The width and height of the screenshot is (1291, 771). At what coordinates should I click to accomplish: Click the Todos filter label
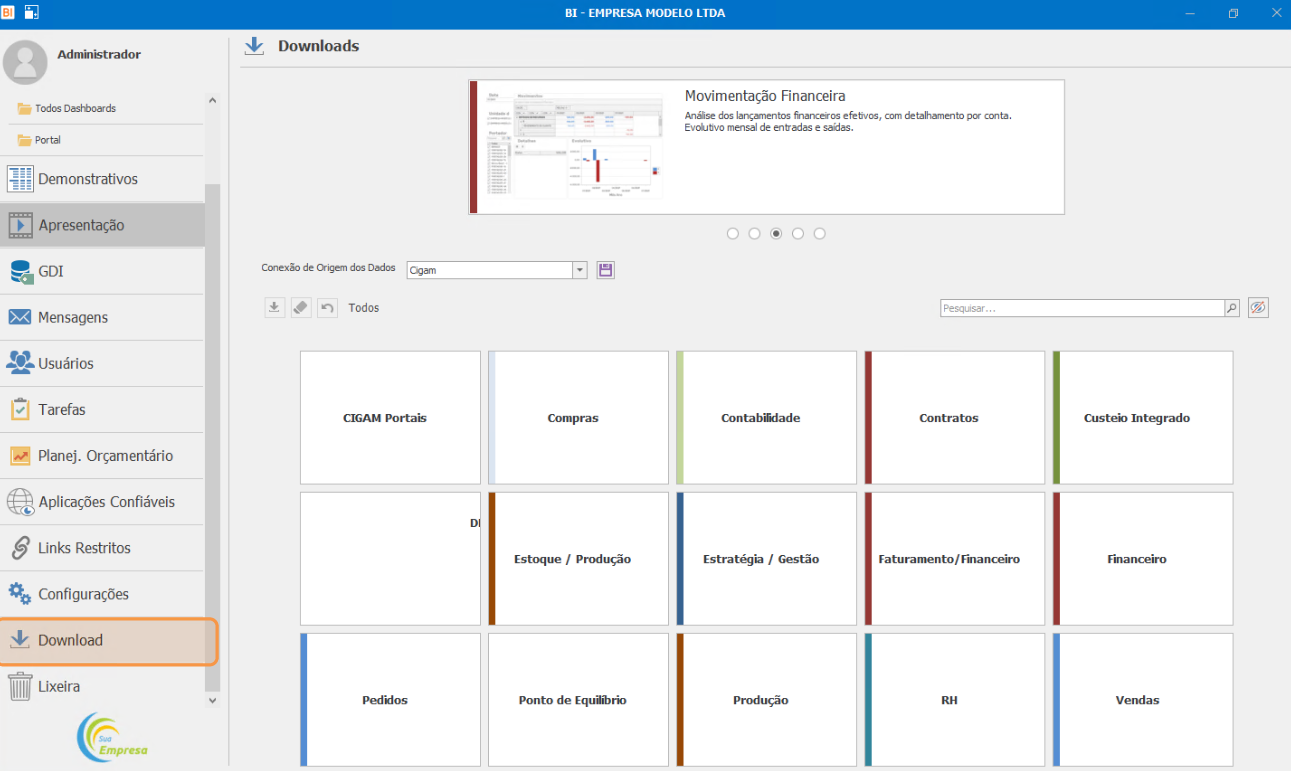364,308
